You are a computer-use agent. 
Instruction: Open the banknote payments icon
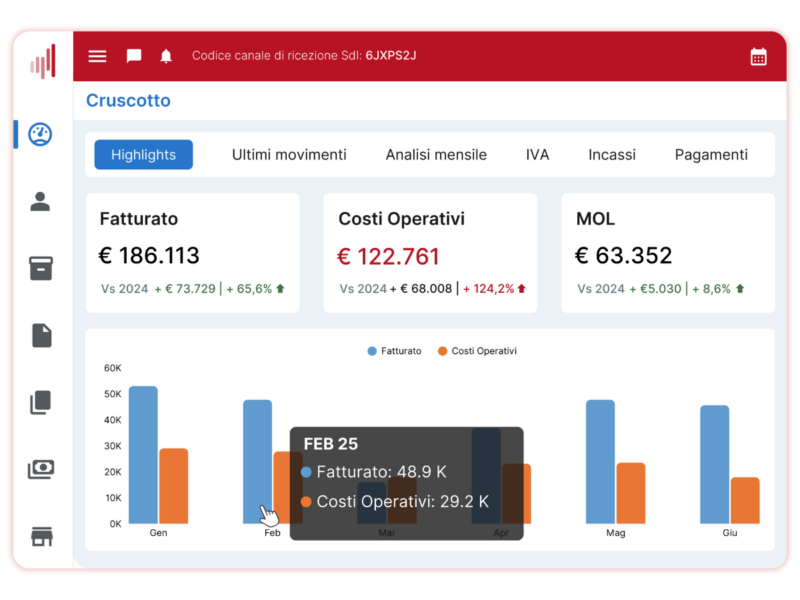point(40,468)
